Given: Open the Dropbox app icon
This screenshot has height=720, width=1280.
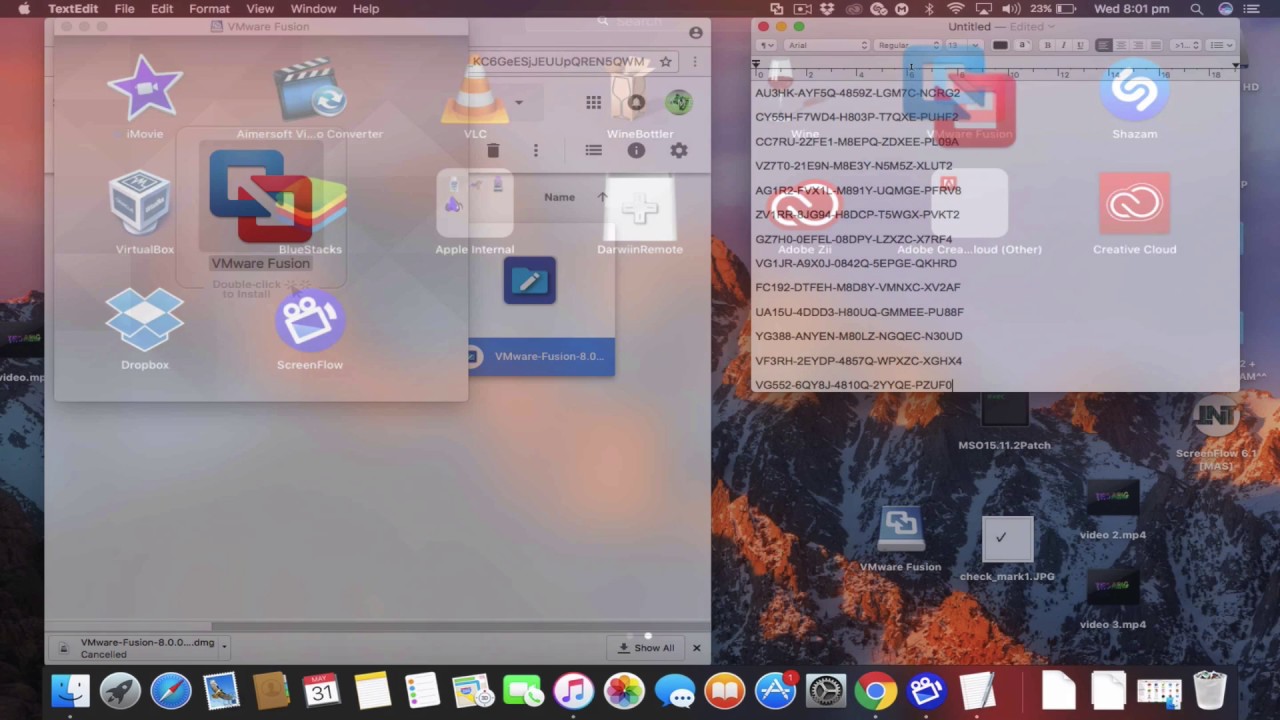Looking at the screenshot, I should pos(145,320).
